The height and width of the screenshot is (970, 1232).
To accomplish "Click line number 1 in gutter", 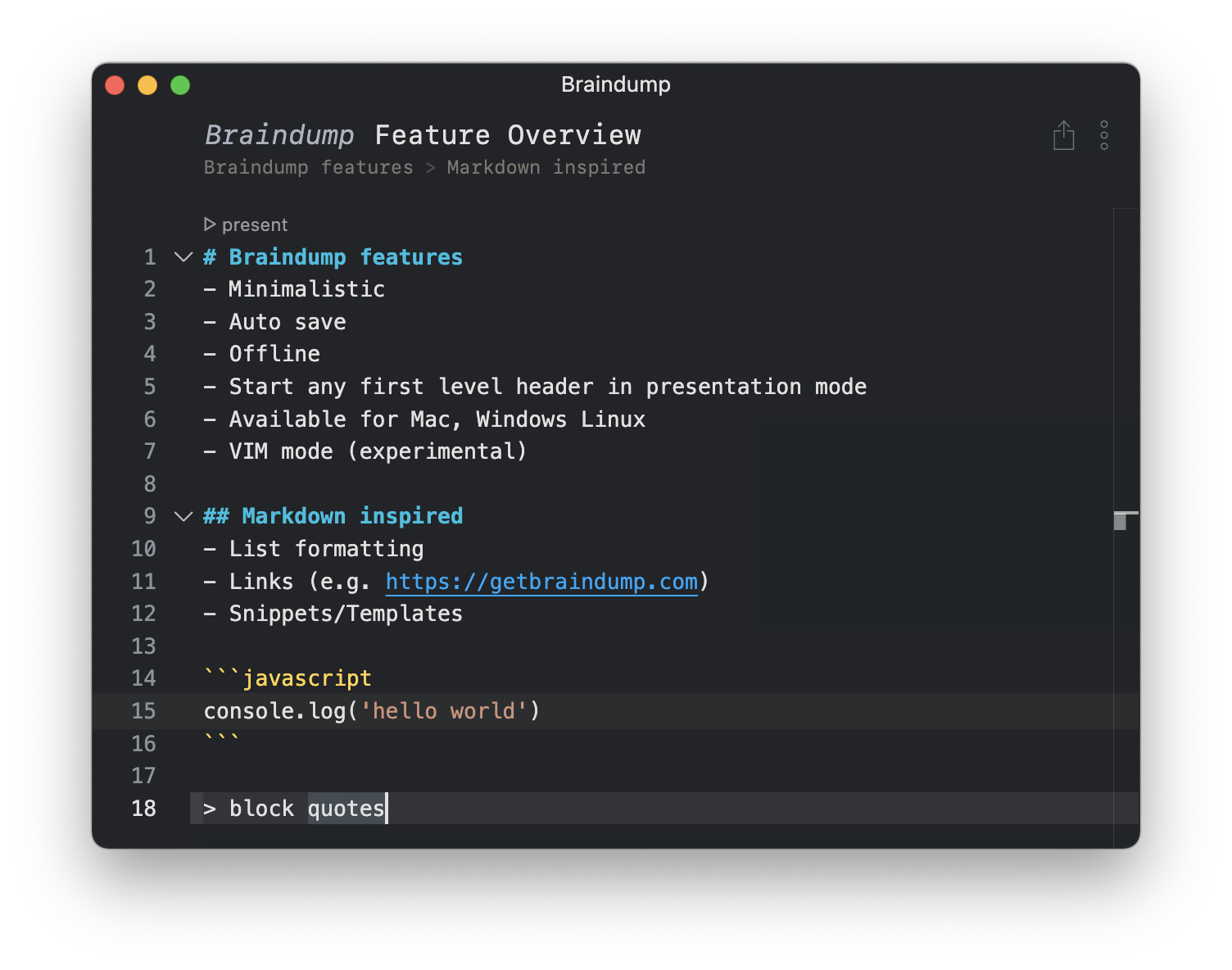I will point(150,257).
